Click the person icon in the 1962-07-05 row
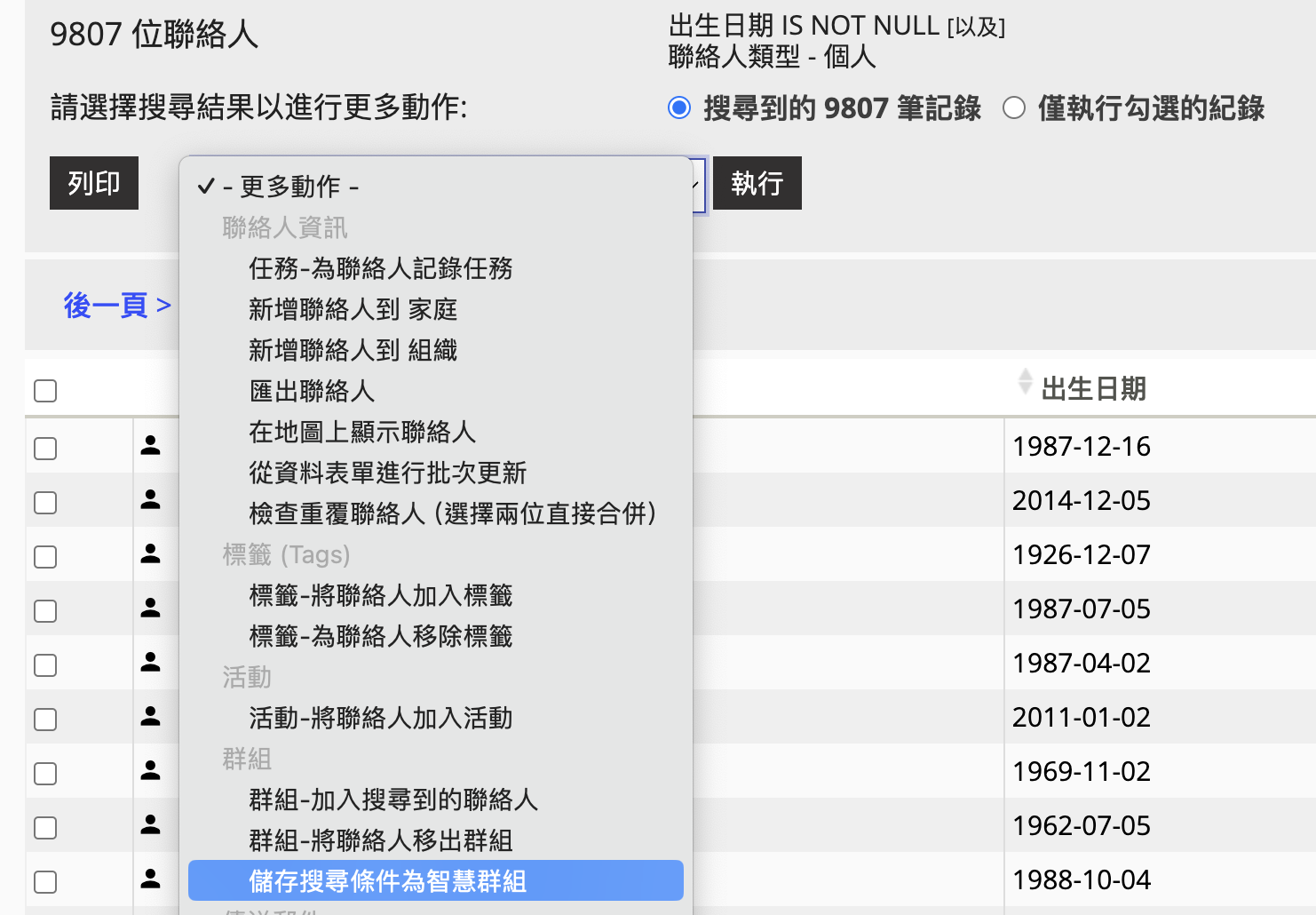1316x915 pixels. pos(151,824)
